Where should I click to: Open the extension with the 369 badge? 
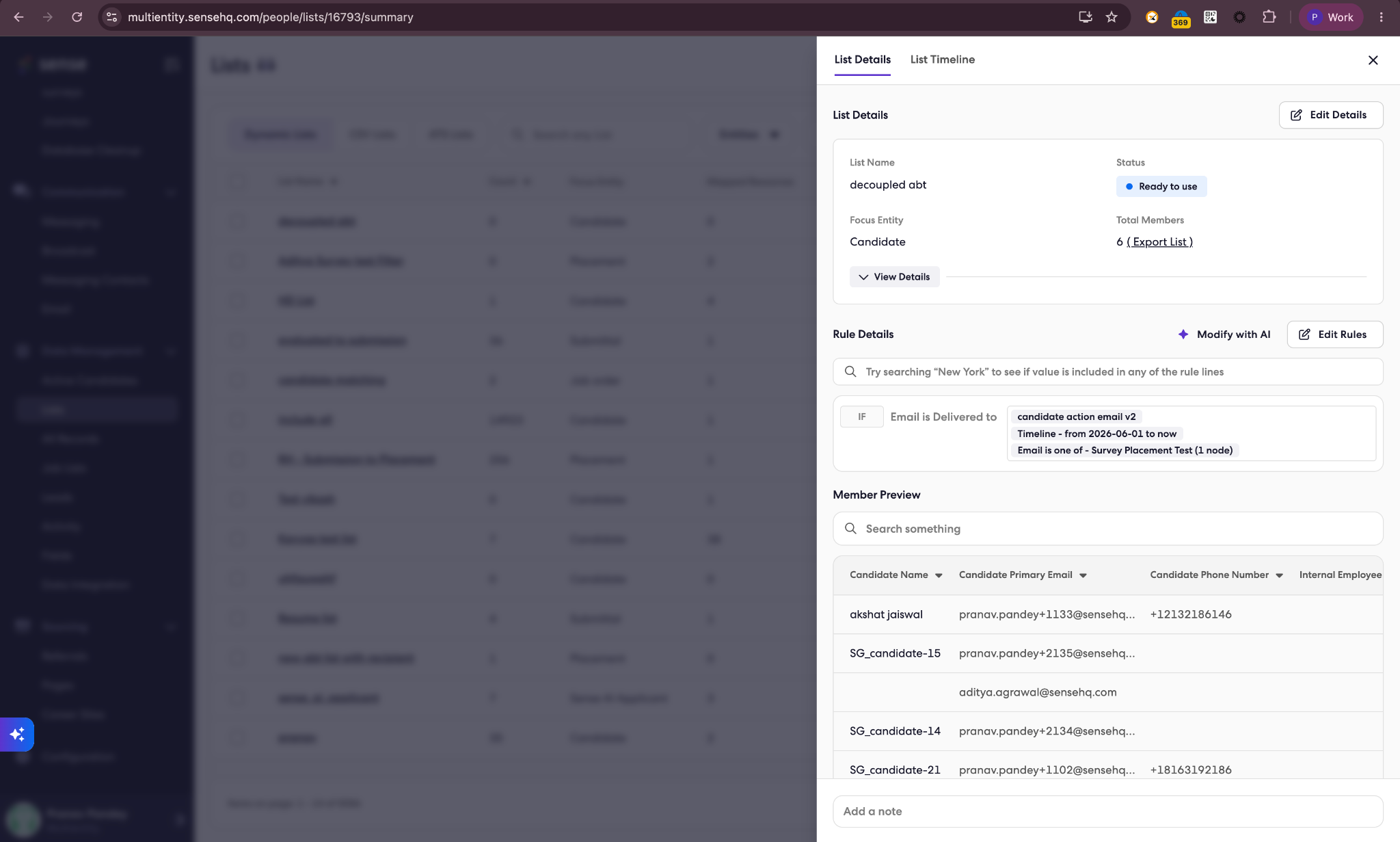(x=1181, y=18)
